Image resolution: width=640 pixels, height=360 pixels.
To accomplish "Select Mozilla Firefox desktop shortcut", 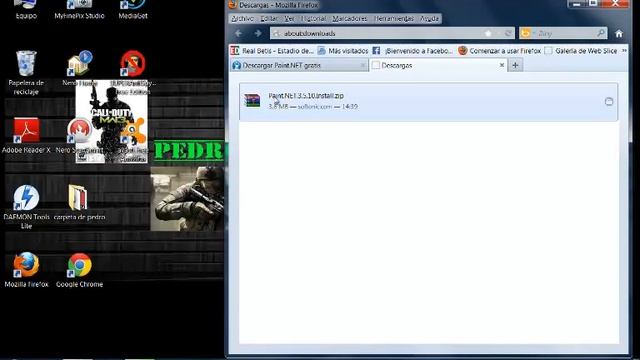I will click(x=26, y=270).
